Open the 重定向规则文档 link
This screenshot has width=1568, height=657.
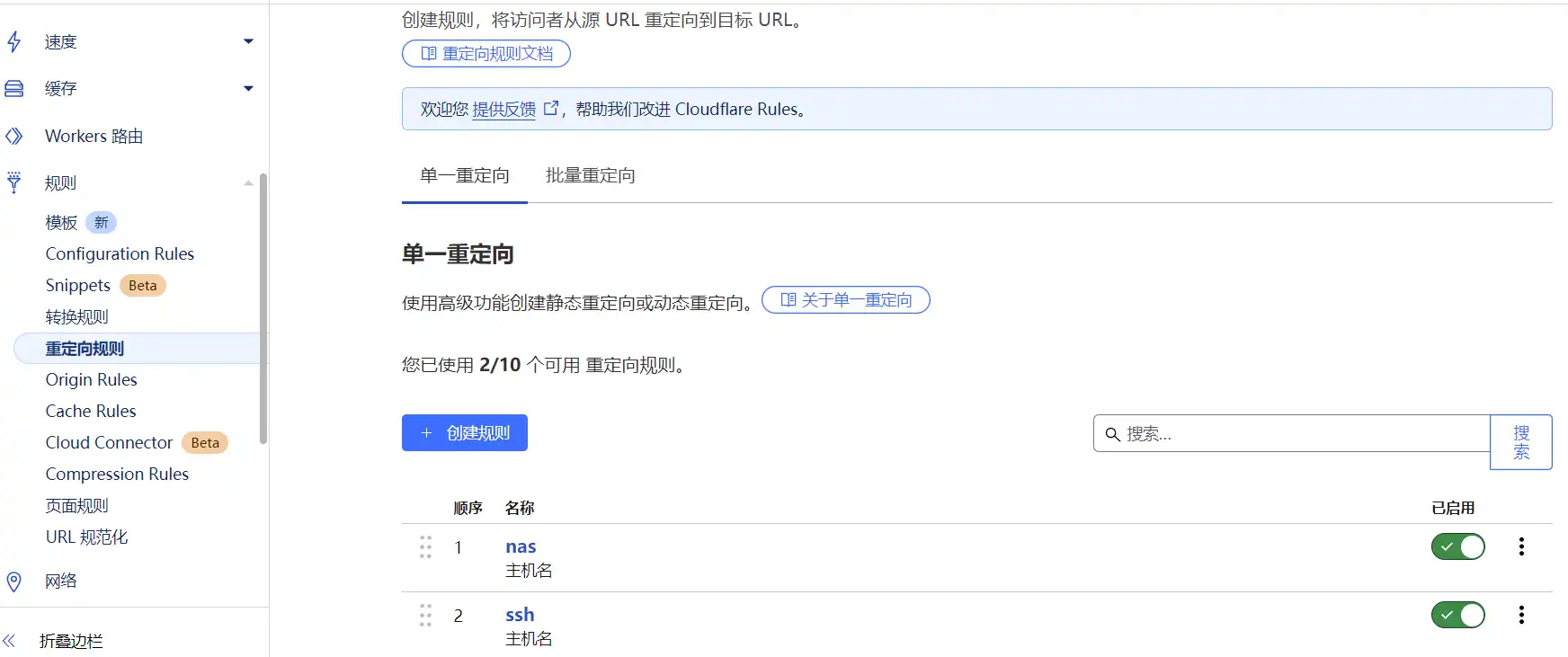pos(486,54)
